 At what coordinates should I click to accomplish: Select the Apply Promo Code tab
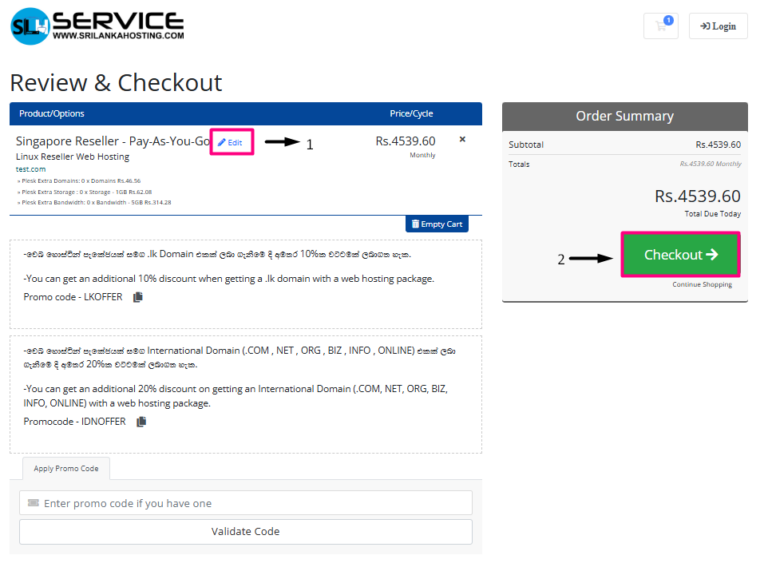pos(66,468)
